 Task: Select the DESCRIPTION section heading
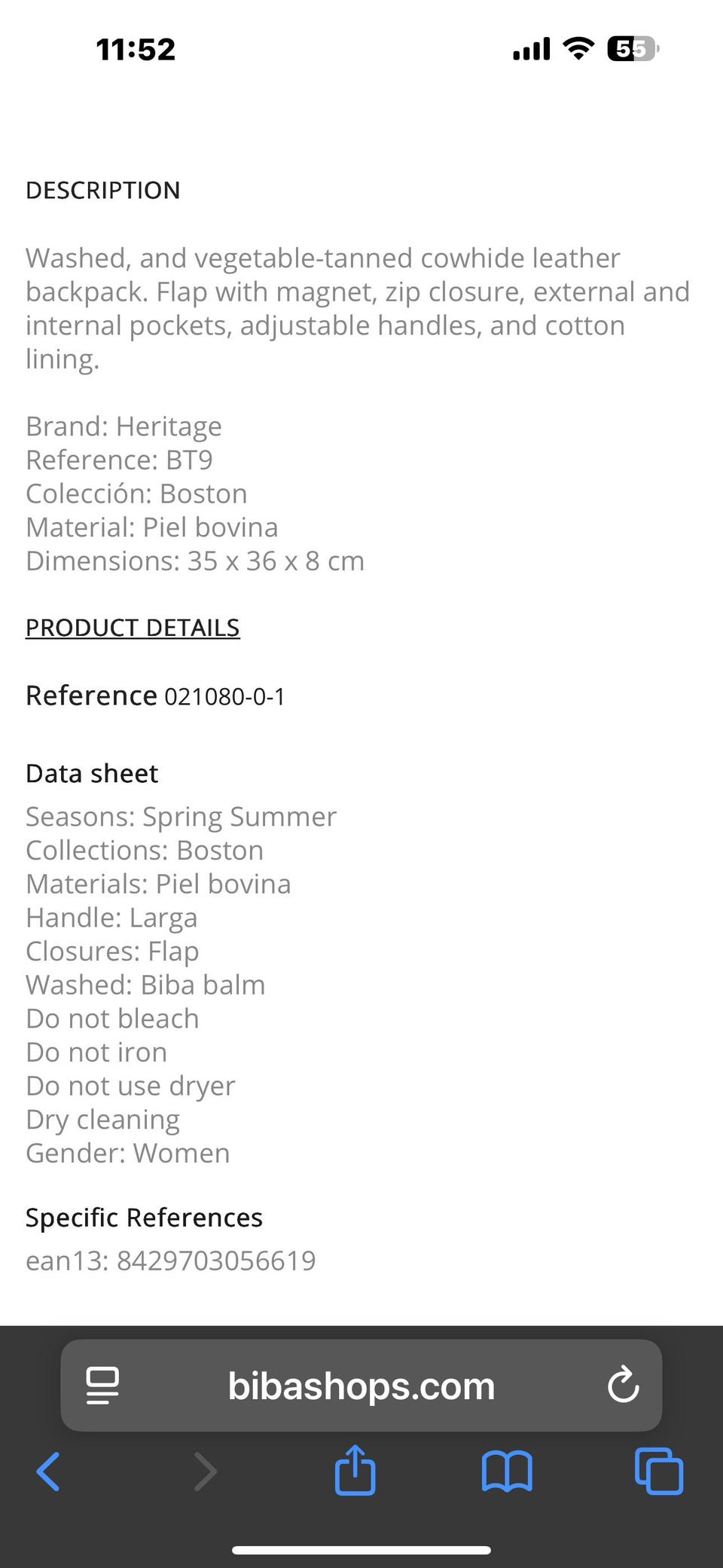(103, 191)
